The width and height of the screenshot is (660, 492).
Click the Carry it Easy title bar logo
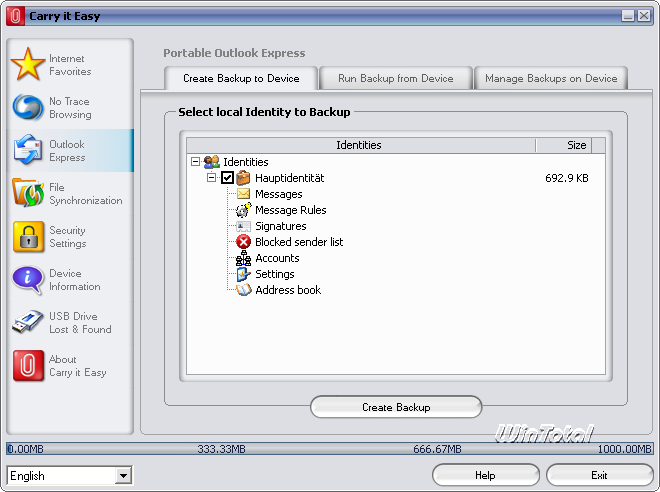[x=15, y=16]
